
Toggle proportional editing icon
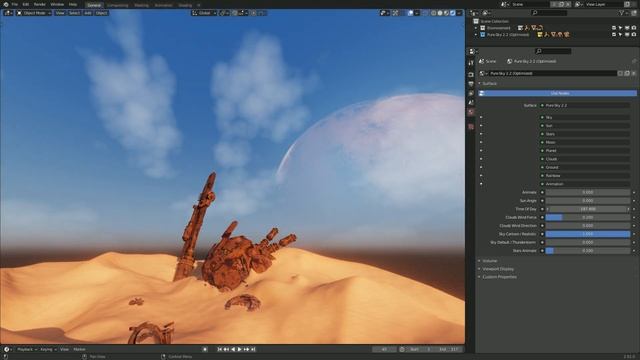point(253,13)
